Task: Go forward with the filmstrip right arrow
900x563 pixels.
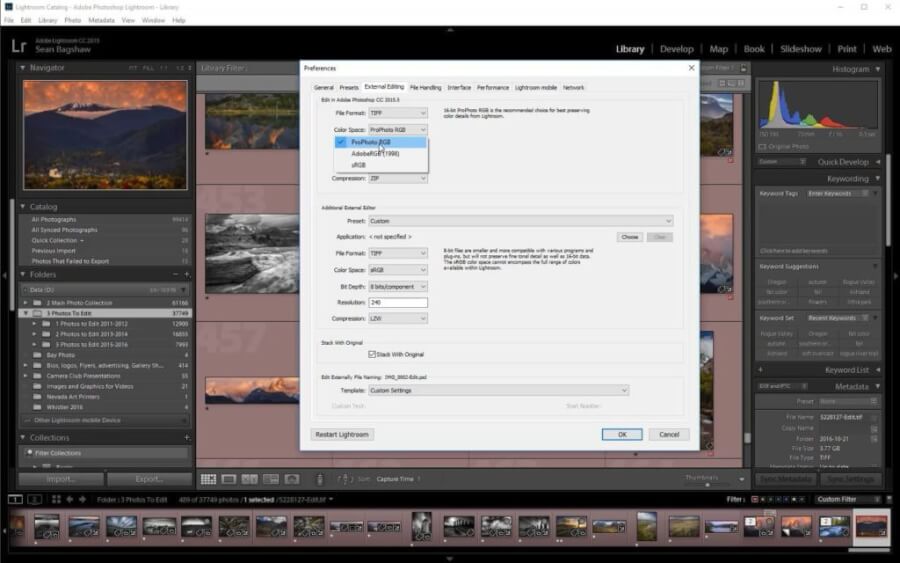Action: [x=83, y=499]
